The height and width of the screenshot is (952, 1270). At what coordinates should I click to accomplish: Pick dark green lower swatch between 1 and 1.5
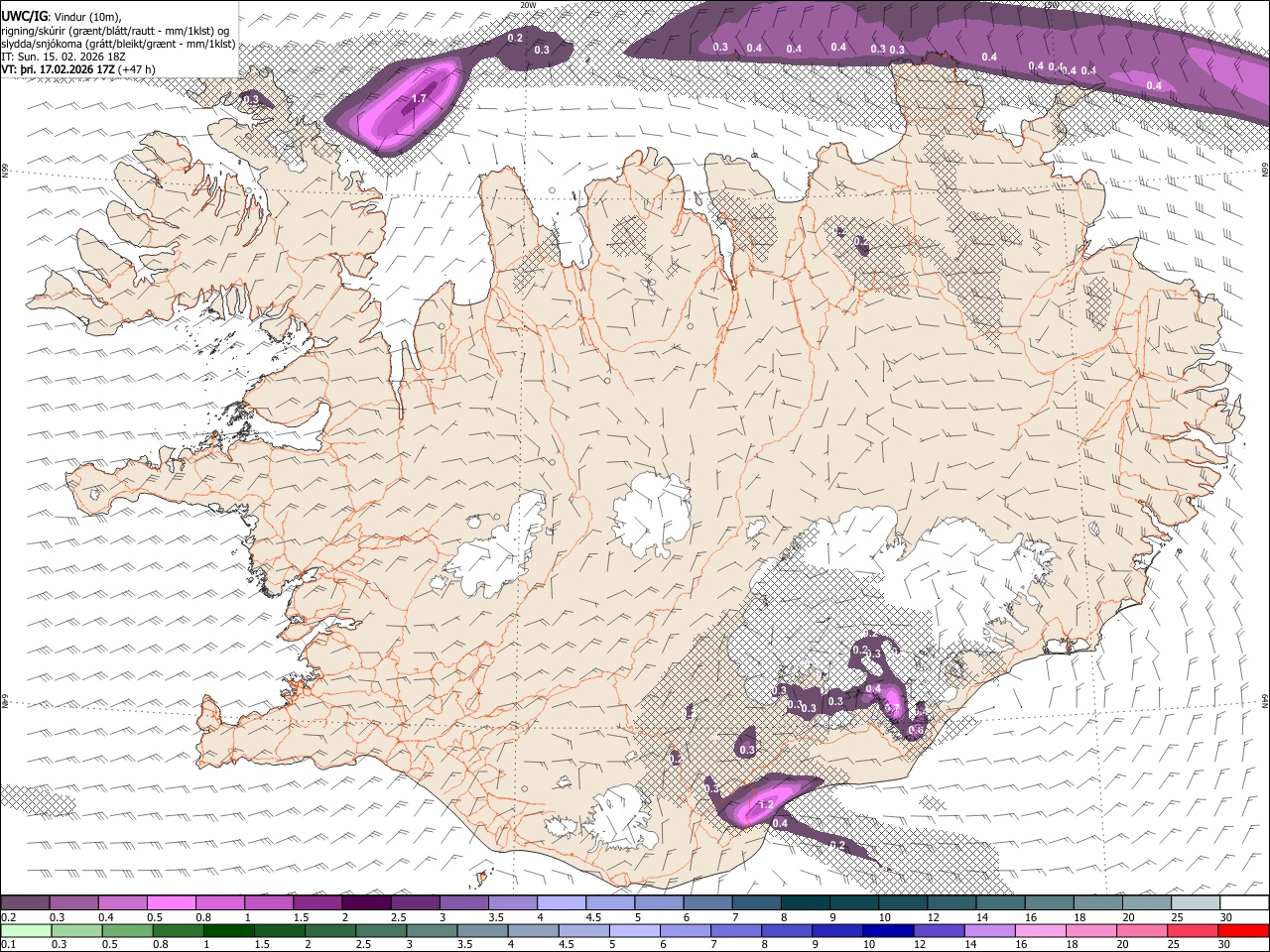pos(227,930)
